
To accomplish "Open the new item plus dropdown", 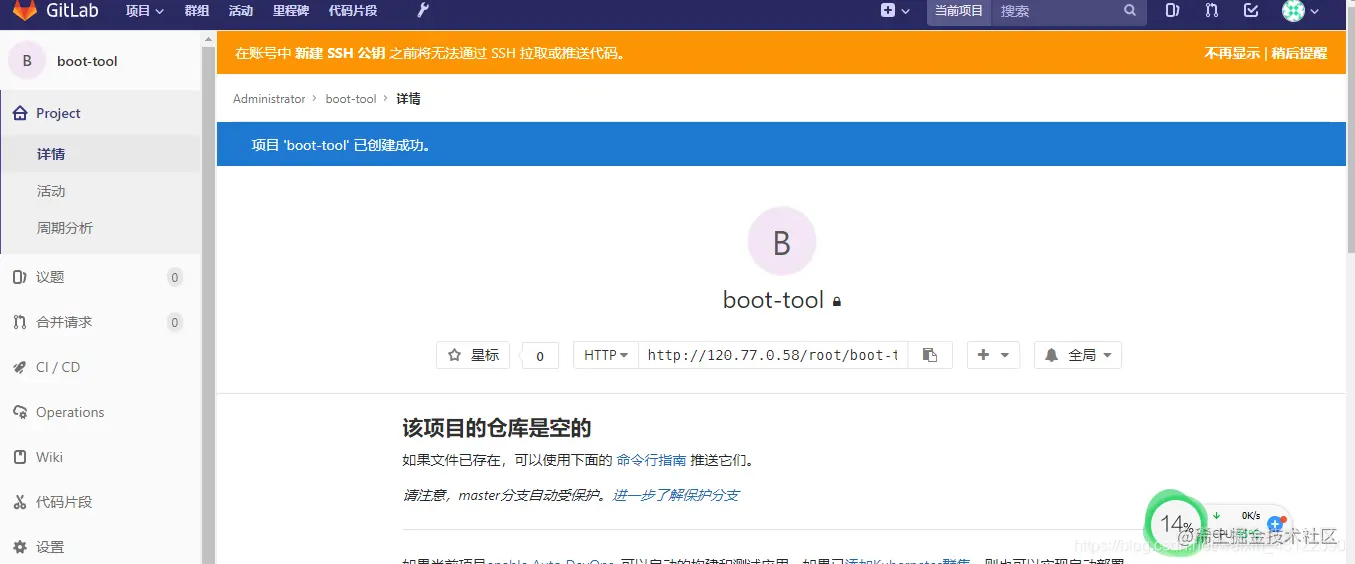I will click(895, 11).
